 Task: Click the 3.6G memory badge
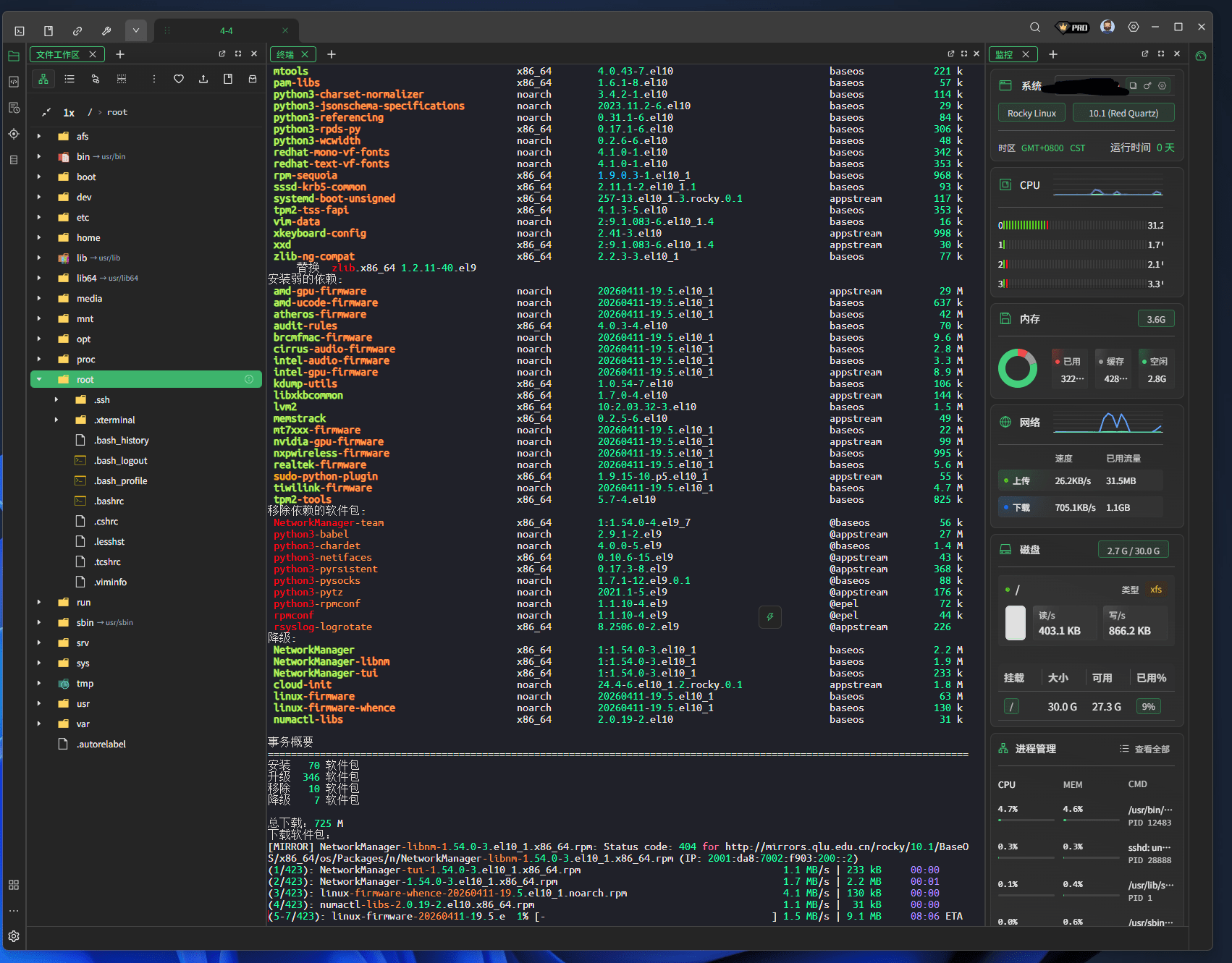click(x=1156, y=319)
